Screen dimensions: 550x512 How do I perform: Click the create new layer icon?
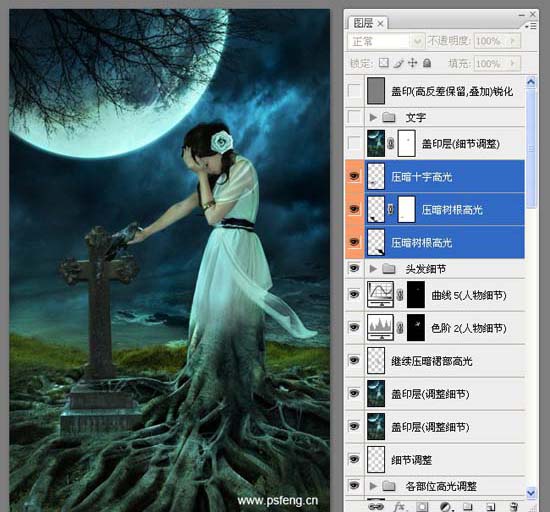(491, 507)
